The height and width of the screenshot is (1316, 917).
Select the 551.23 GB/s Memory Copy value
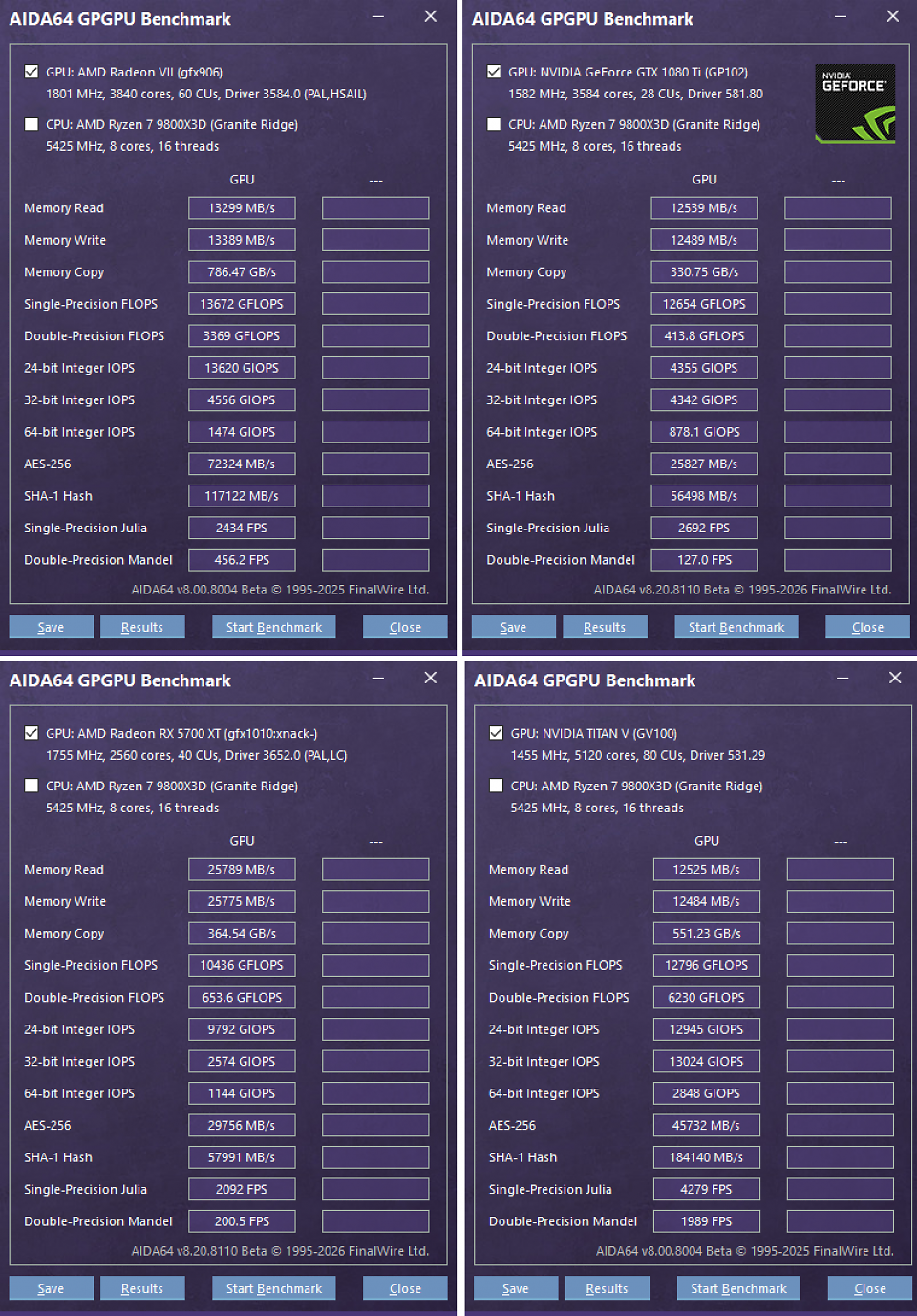tap(707, 934)
